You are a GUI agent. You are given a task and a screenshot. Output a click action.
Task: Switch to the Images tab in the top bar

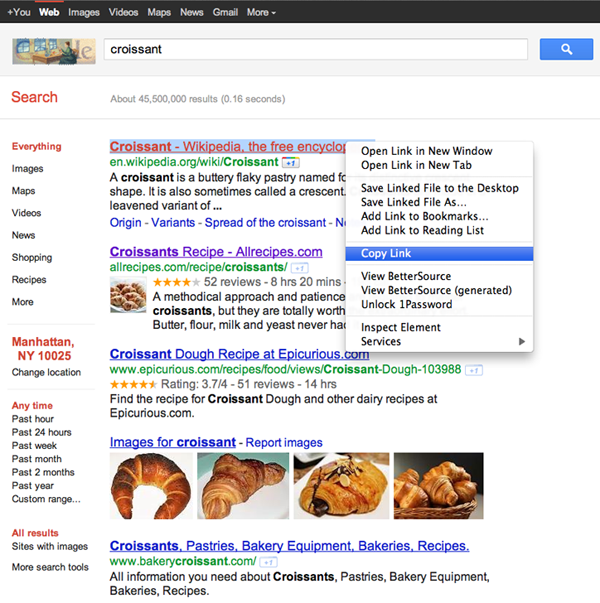click(x=84, y=12)
